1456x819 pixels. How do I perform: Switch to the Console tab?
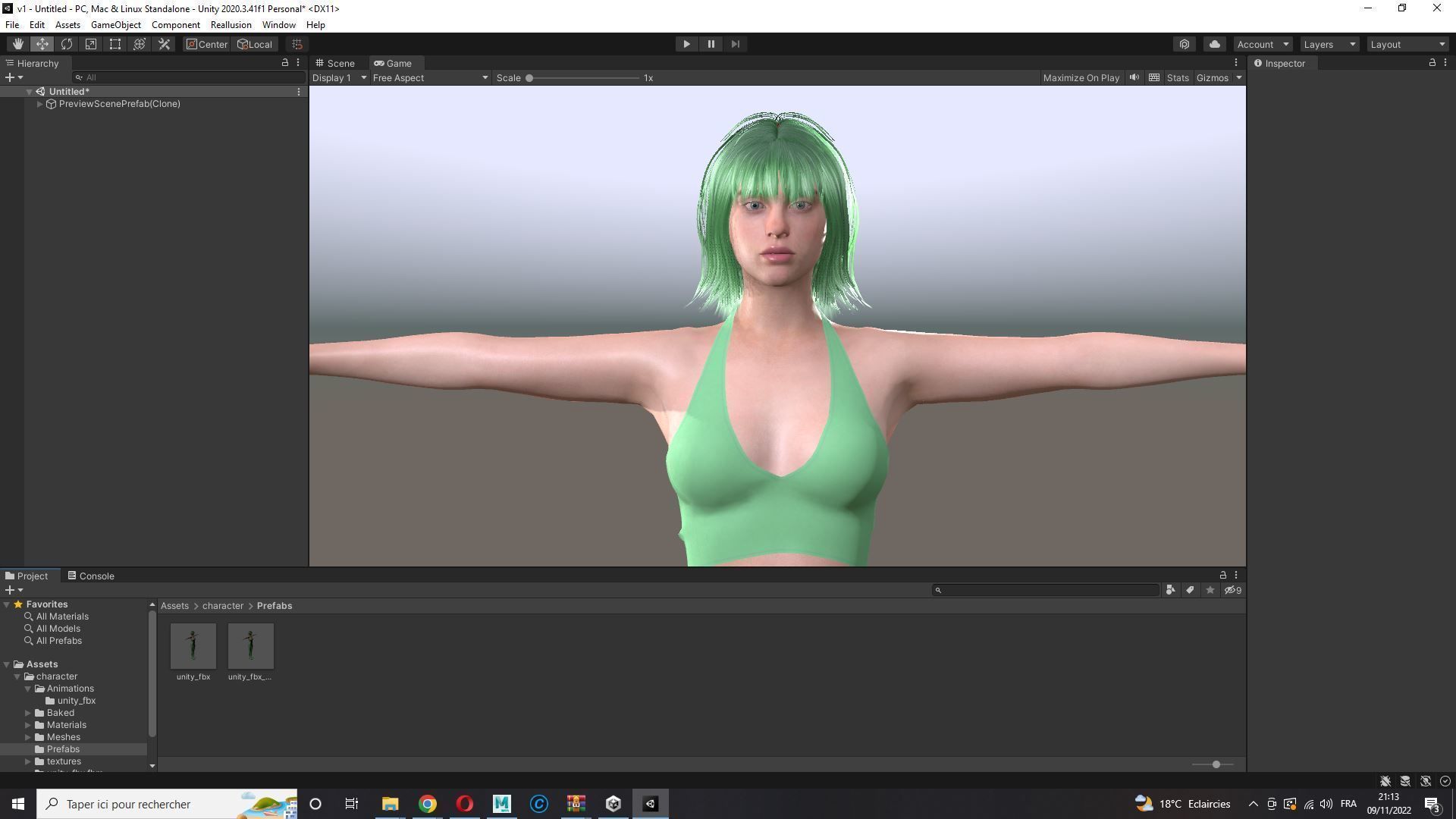91,576
